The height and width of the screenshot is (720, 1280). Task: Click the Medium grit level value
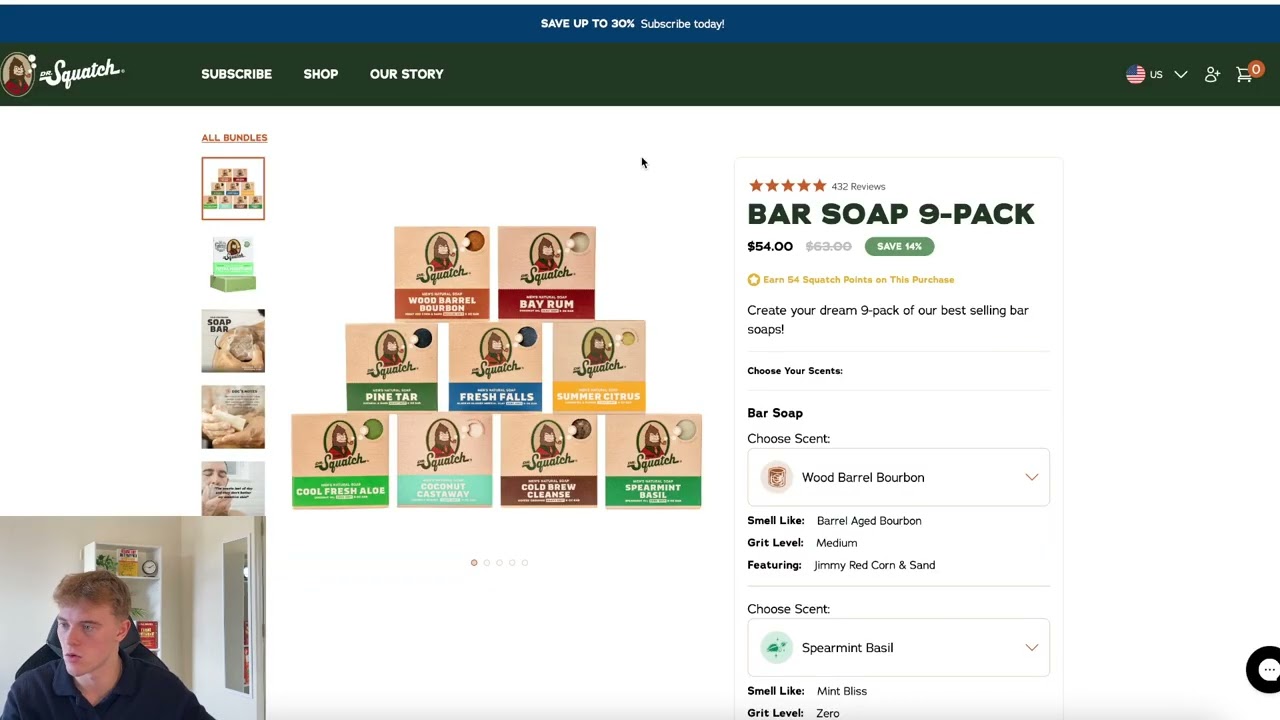(836, 543)
